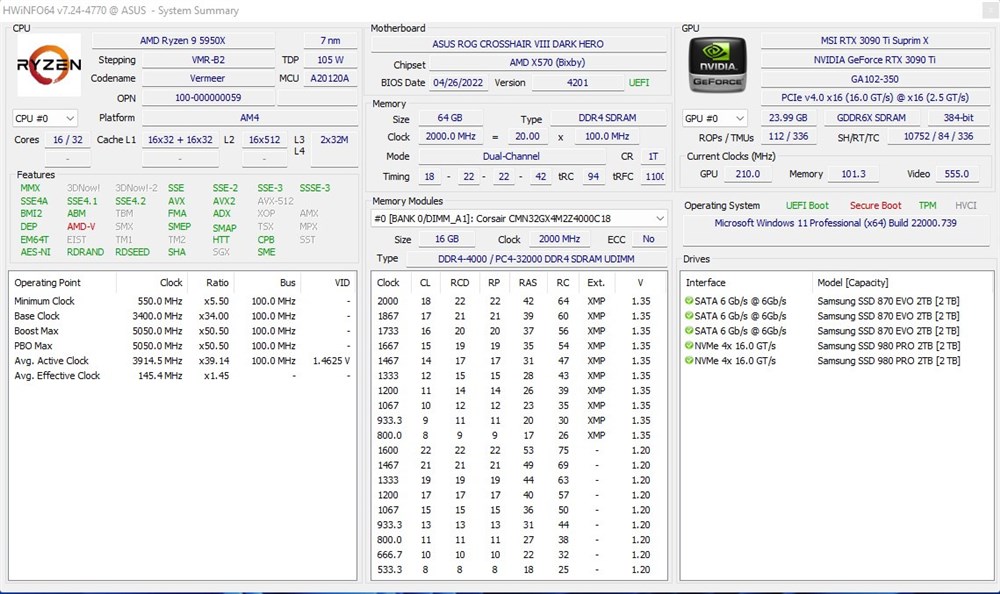Image resolution: width=1000 pixels, height=594 pixels.
Task: Open the CPU #0 selector dropdown
Action: tap(45, 118)
